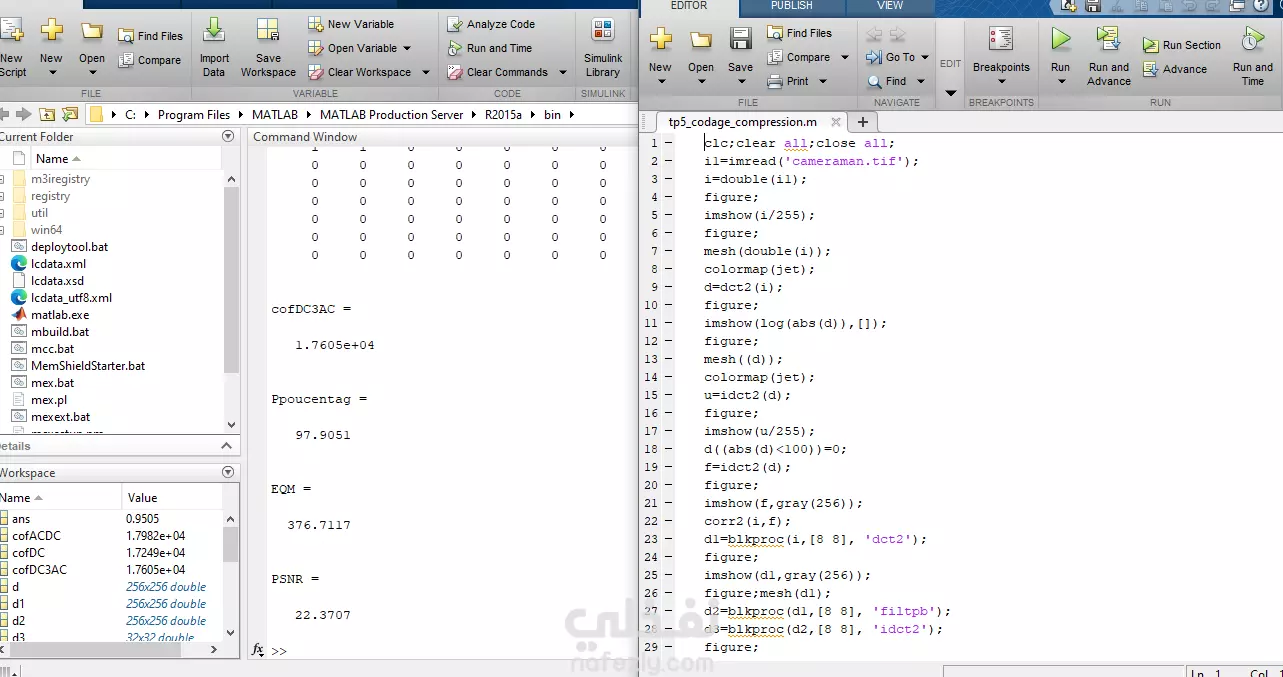The image size is (1283, 677).
Task: Select deploytool.bat file
Action: click(x=69, y=247)
